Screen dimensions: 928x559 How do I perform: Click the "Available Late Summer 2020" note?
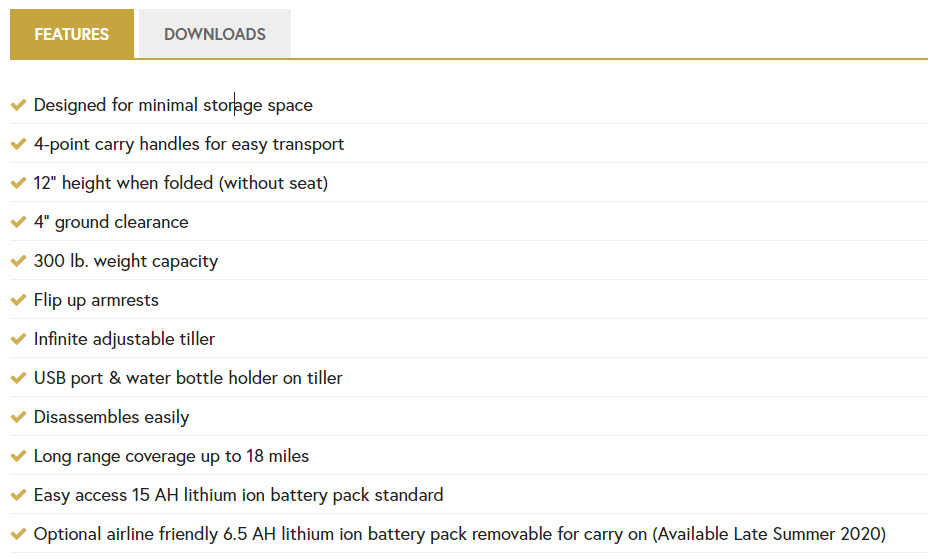(x=769, y=534)
